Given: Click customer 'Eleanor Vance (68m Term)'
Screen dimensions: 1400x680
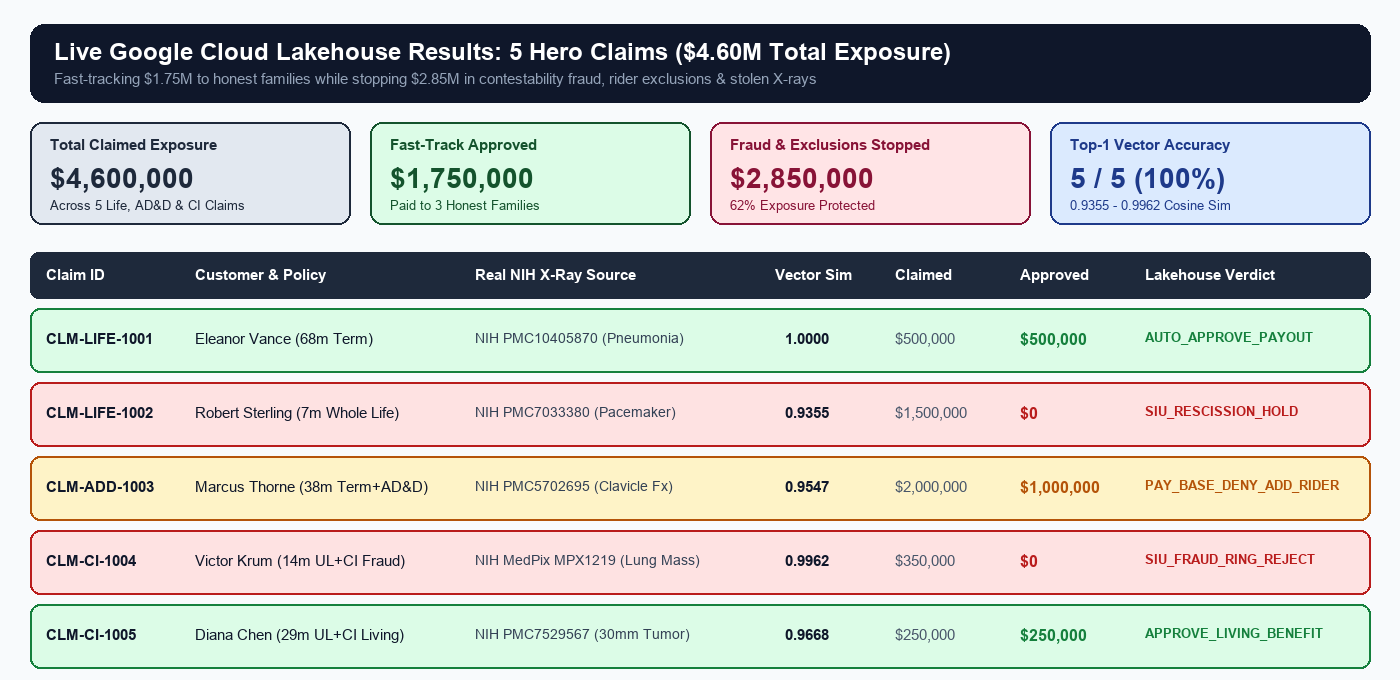Looking at the screenshot, I should [284, 339].
